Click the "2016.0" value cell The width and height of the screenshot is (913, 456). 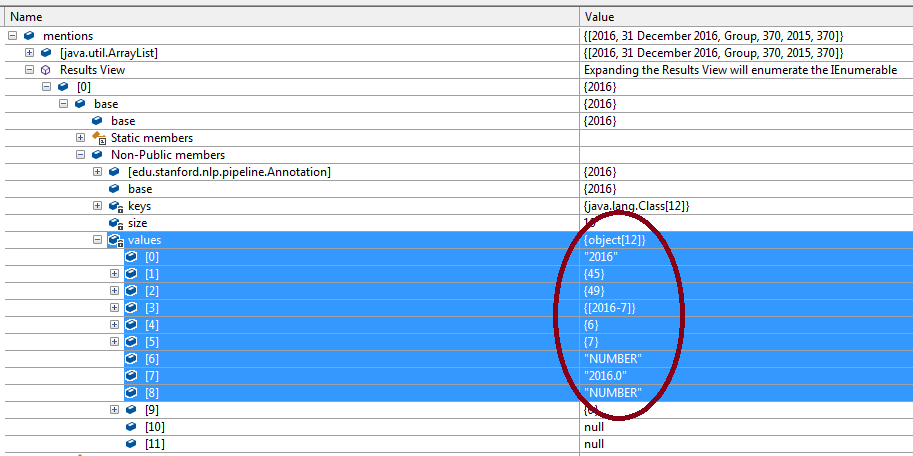(x=606, y=376)
